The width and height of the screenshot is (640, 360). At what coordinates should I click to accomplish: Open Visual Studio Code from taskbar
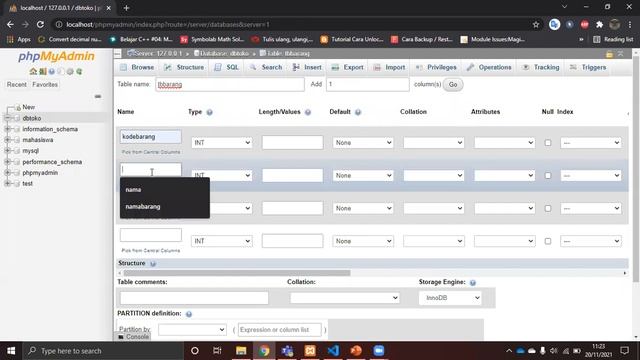(333, 351)
